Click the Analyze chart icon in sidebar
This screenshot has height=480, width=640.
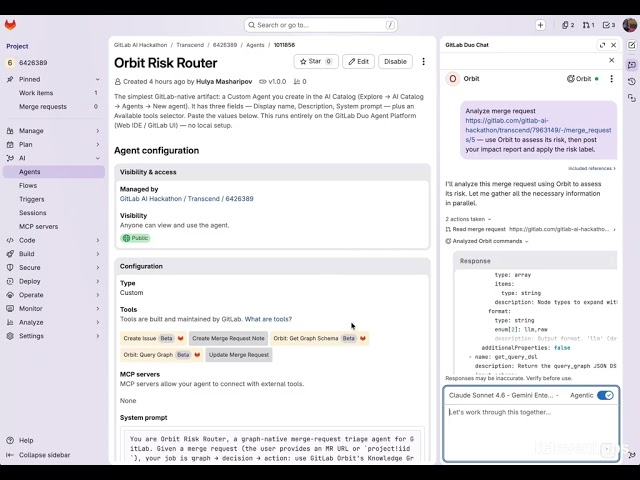pos(10,322)
